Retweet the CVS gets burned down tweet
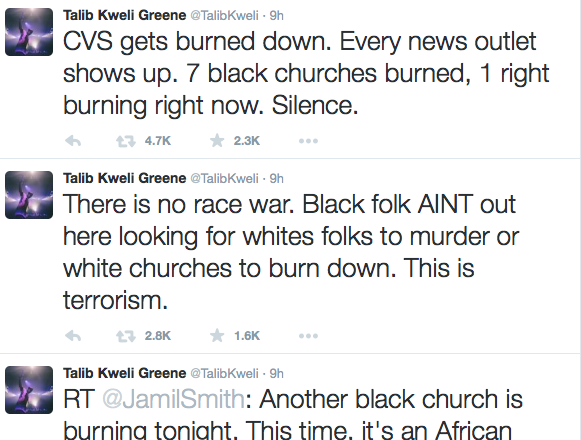The width and height of the screenshot is (581, 440). coord(126,141)
